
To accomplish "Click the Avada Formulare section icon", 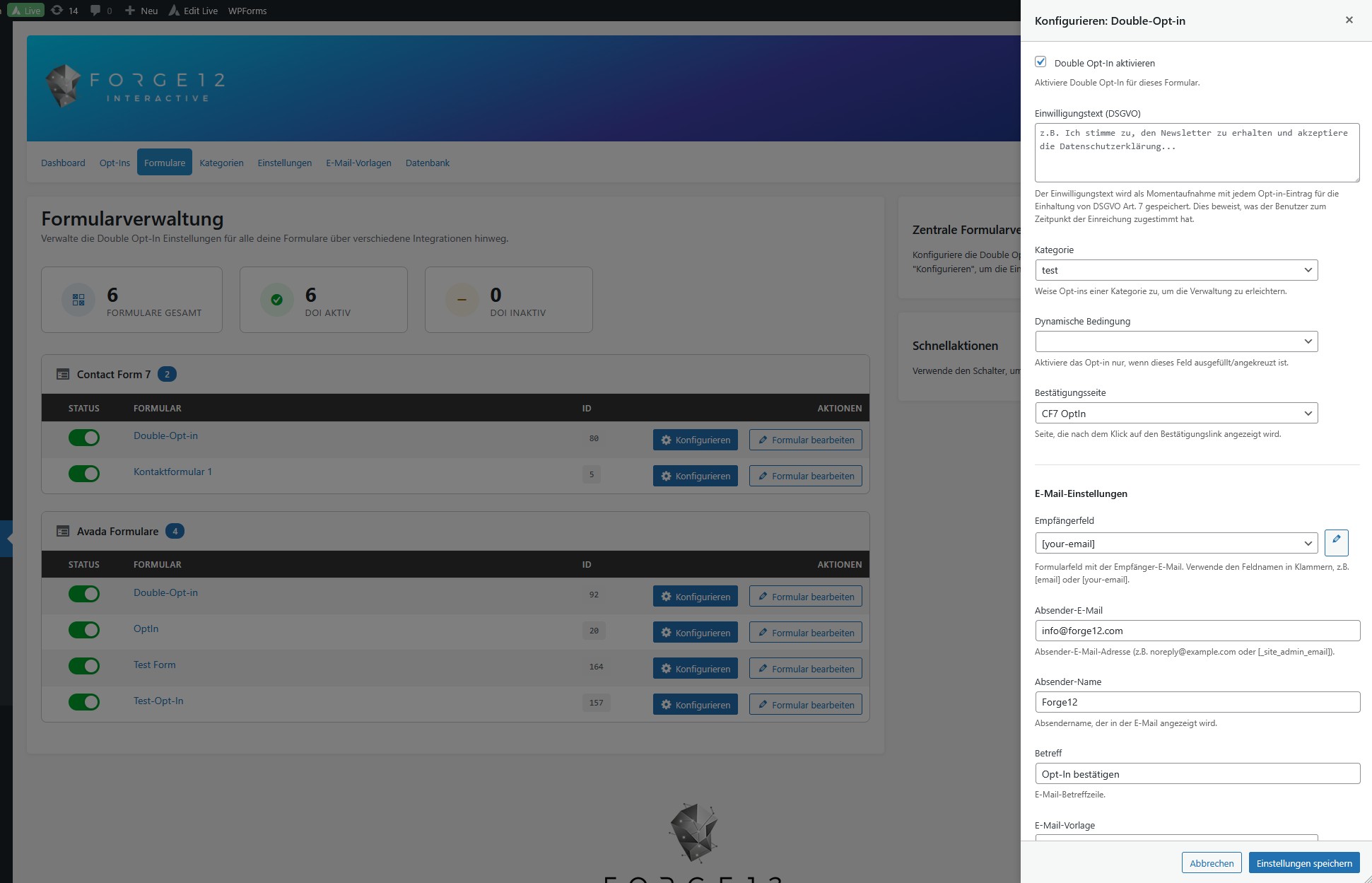I will point(63,532).
